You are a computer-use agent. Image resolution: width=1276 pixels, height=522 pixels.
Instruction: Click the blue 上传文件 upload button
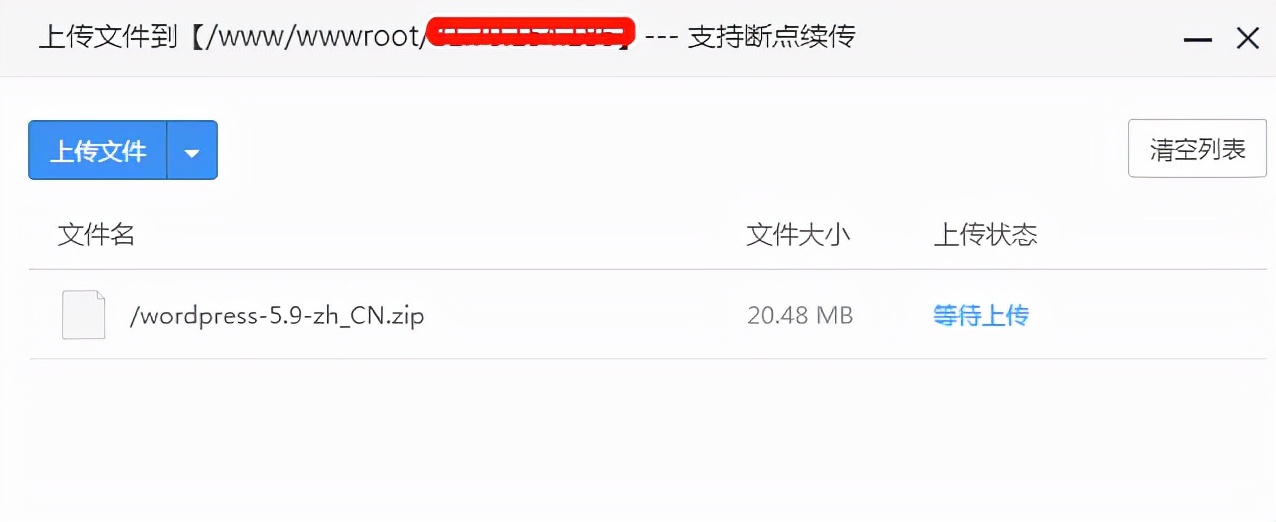coord(97,151)
